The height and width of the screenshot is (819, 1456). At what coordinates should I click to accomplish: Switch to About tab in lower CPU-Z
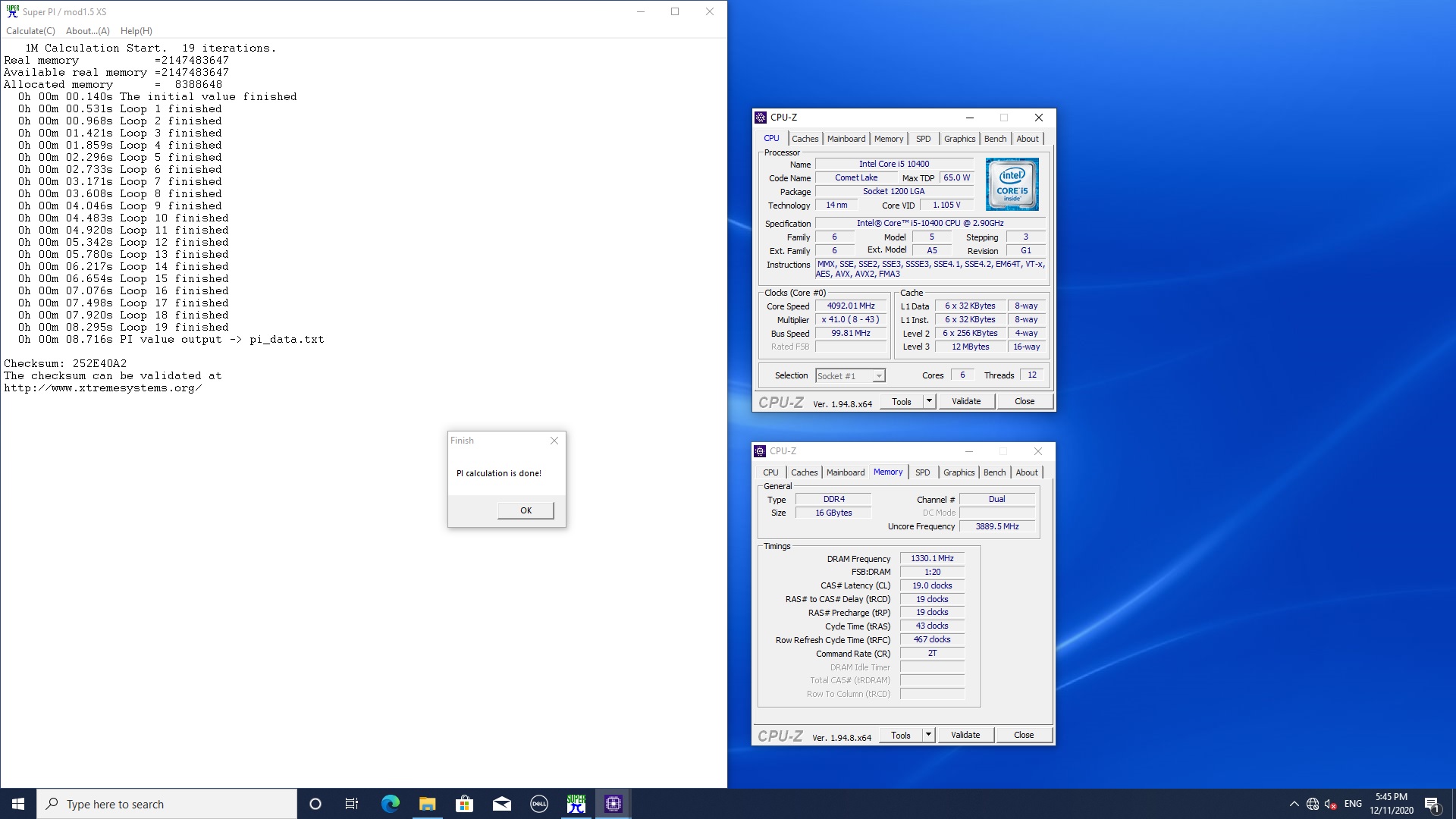1027,472
